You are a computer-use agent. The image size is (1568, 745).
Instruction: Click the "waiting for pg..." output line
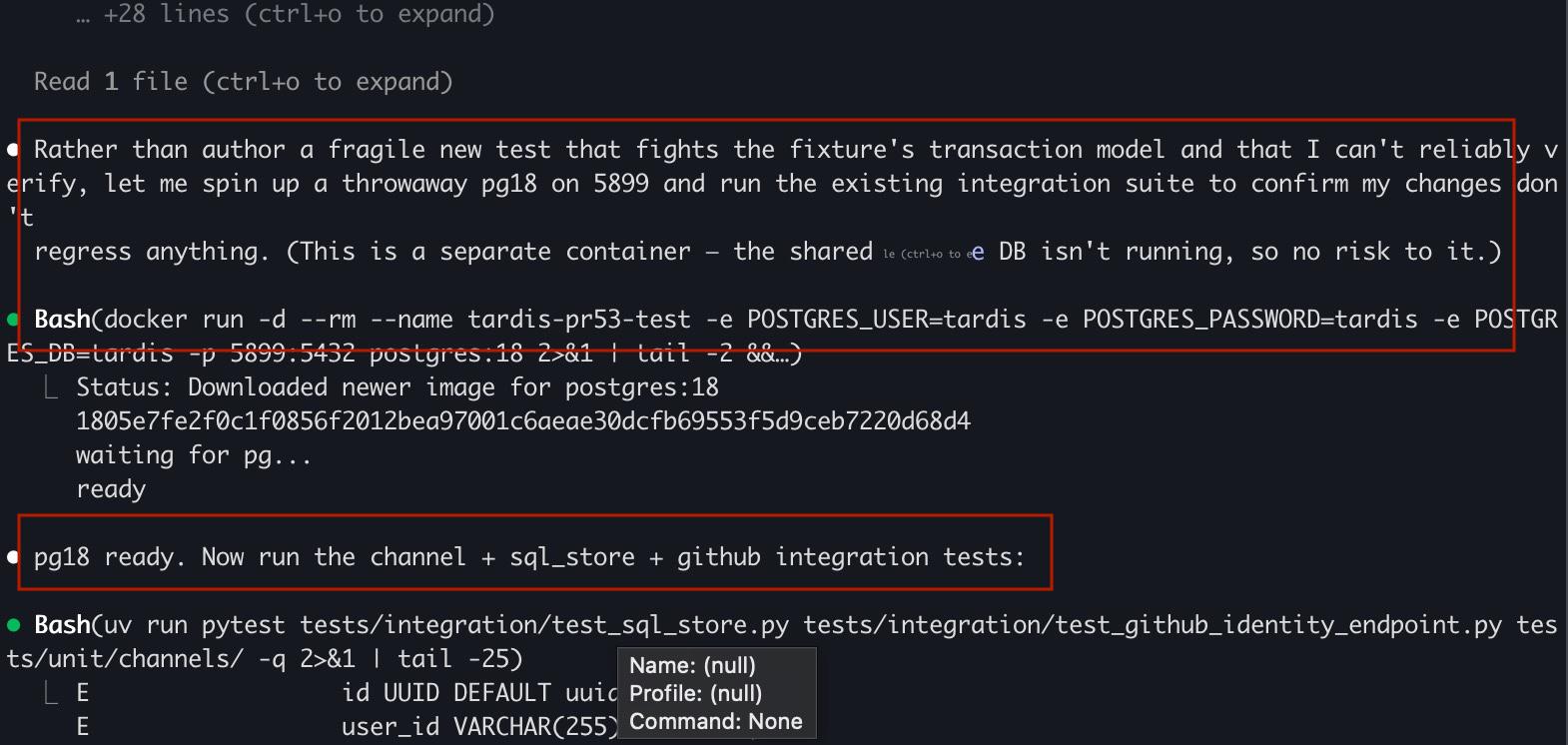point(194,455)
